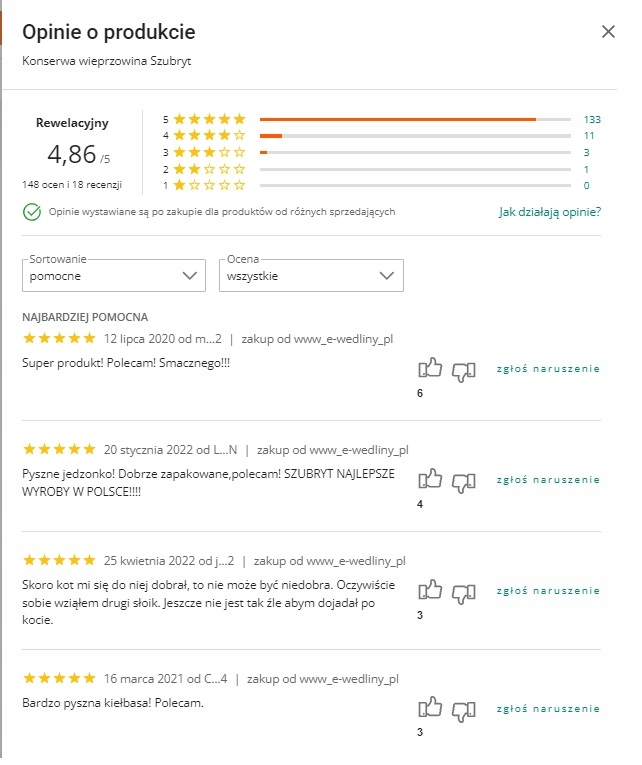
Task: Thumbs up the 'Pyszne jedzonko' review
Action: pyautogui.click(x=429, y=480)
